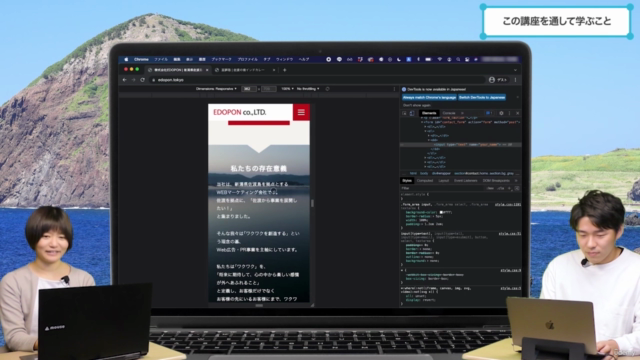Image resolution: width=640 pixels, height=360 pixels.
Task: Toggle the .cls class editor
Action: (x=500, y=188)
